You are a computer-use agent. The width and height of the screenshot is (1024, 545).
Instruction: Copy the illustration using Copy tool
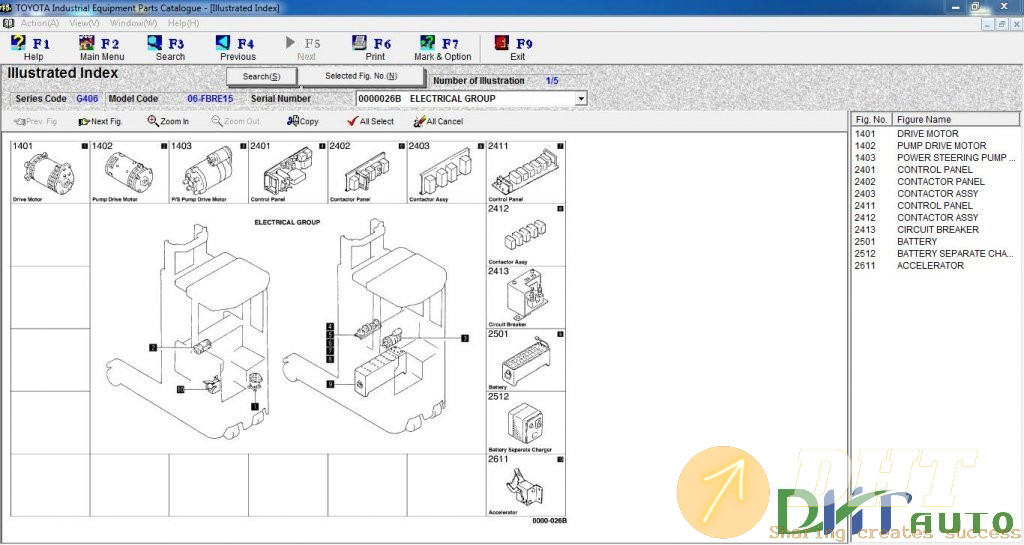[x=303, y=121]
